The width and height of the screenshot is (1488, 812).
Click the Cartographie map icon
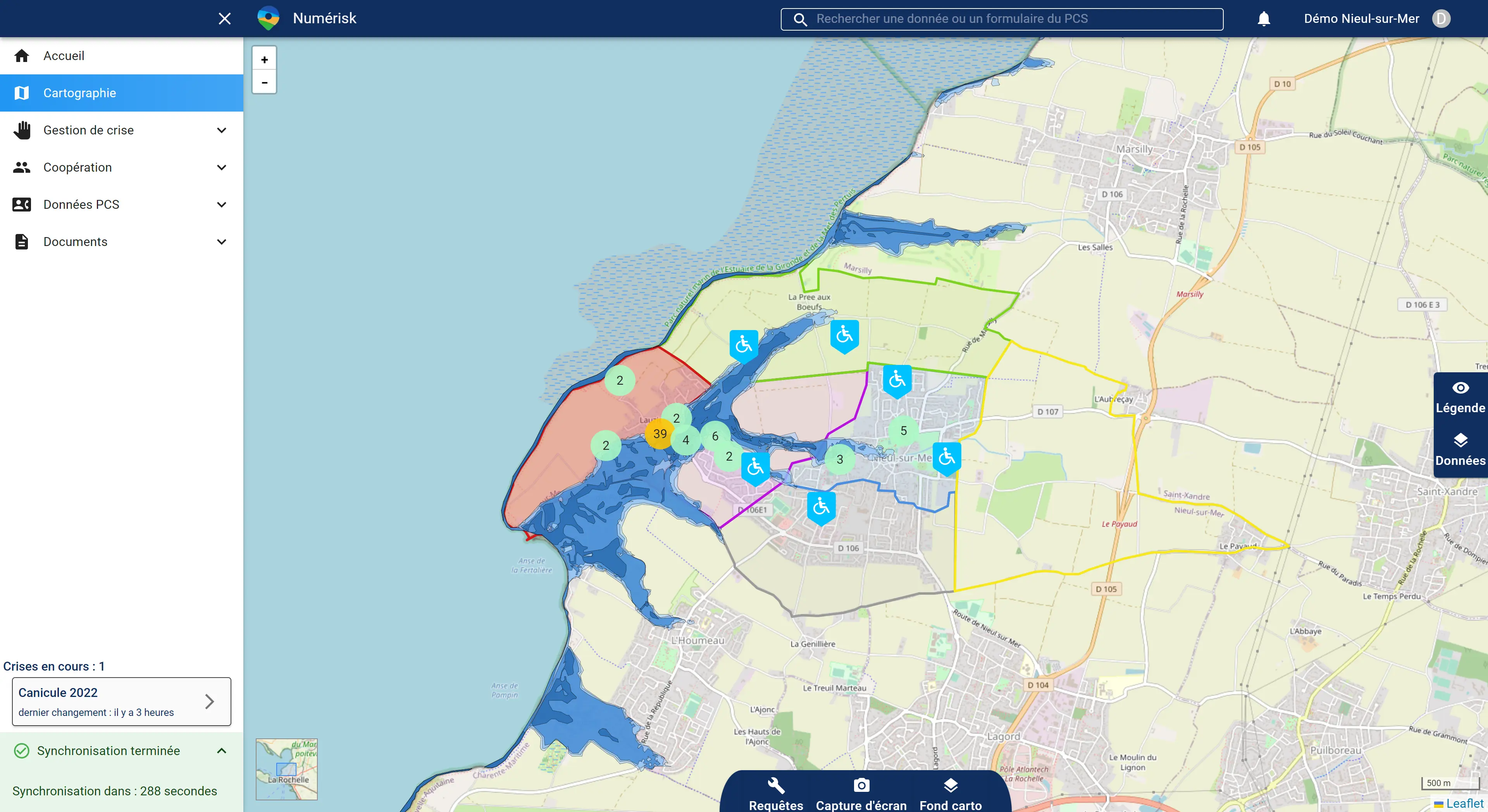(x=22, y=93)
